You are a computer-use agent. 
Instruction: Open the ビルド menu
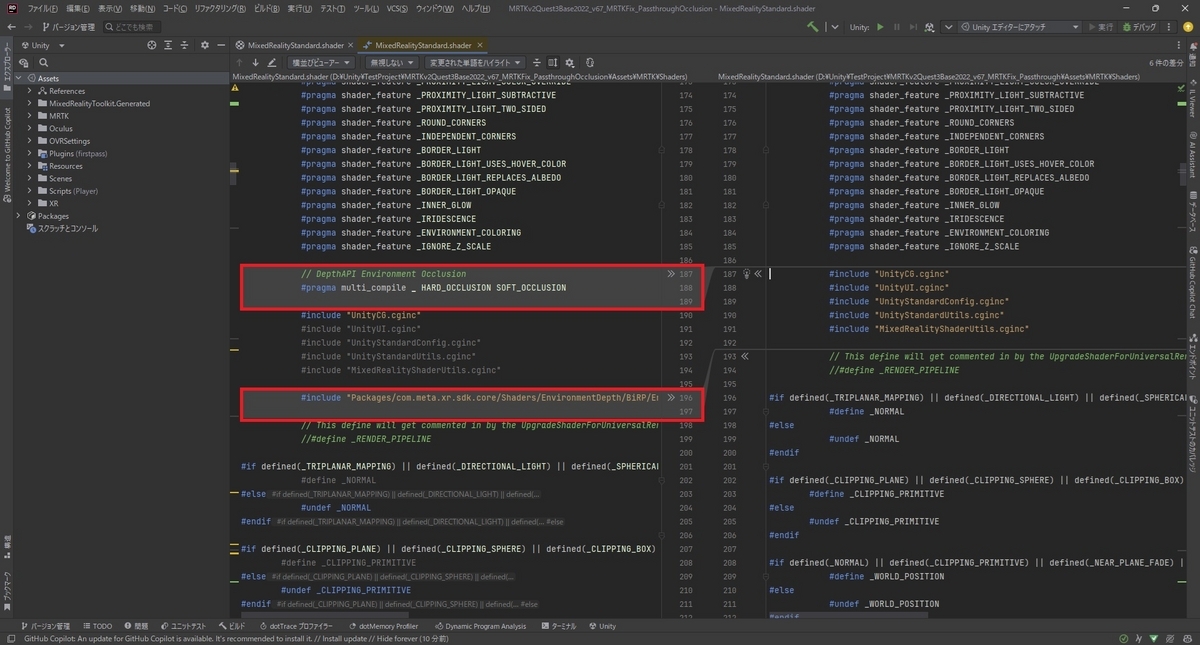tap(267, 8)
